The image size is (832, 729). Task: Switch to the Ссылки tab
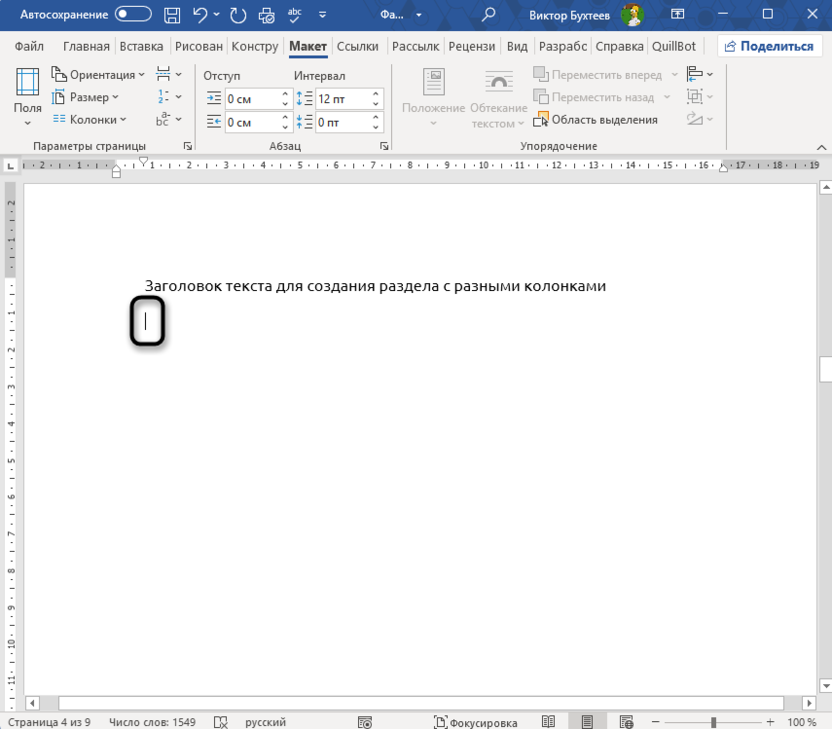[357, 47]
